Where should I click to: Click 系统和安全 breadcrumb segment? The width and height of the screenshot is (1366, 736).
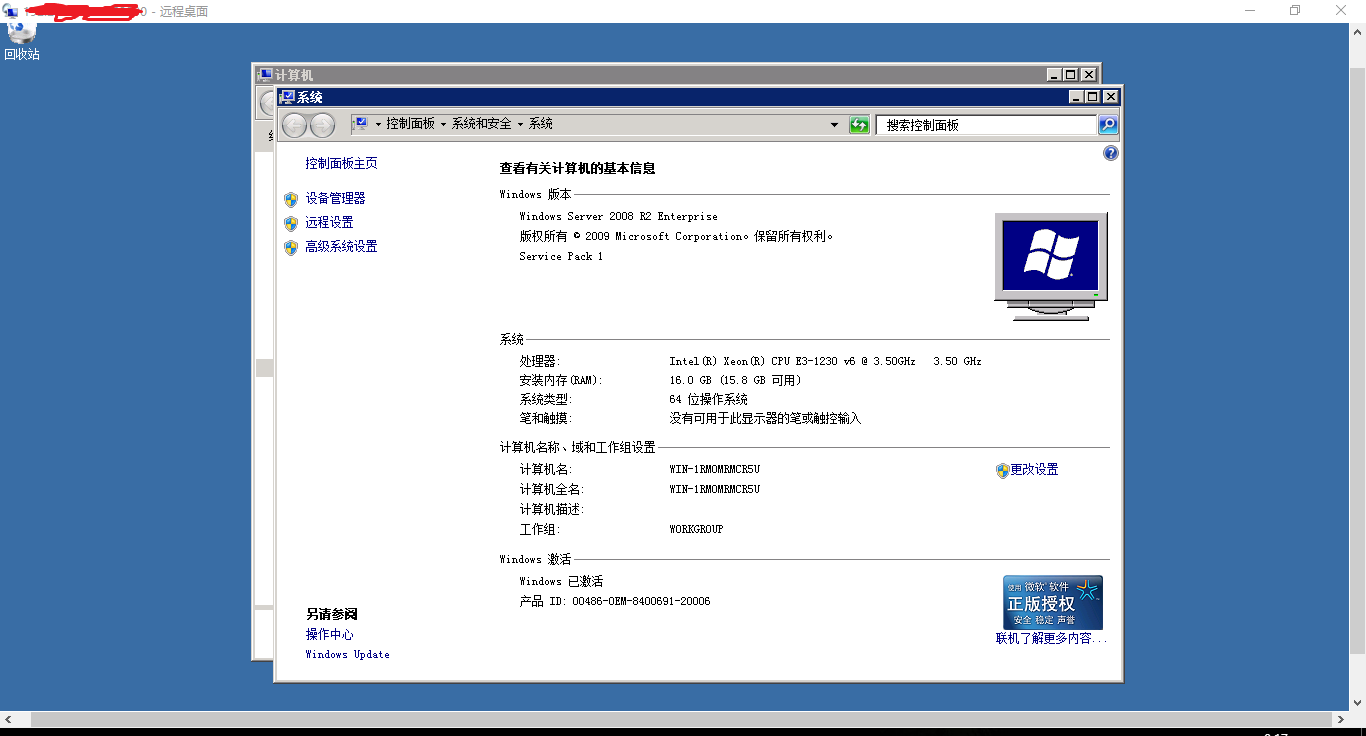(481, 124)
